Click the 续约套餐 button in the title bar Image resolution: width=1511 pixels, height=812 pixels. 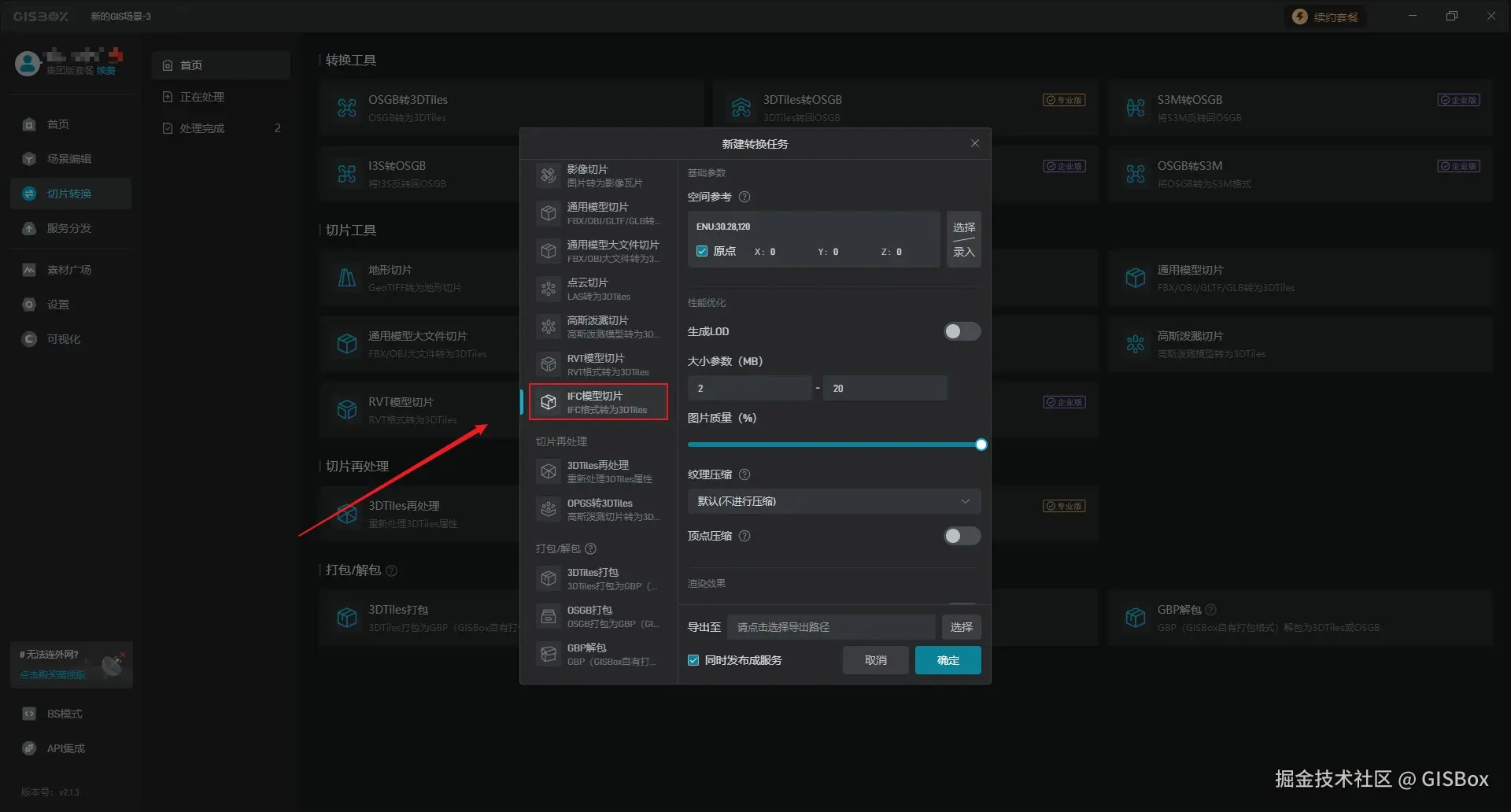(1326, 17)
